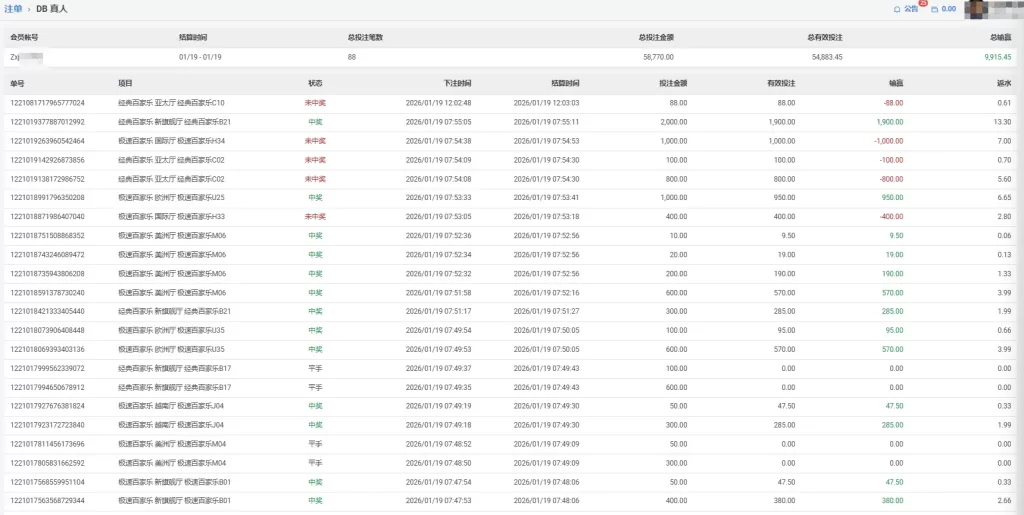Open the 公告 announcements link
The image size is (1024, 515).
[x=910, y=9]
